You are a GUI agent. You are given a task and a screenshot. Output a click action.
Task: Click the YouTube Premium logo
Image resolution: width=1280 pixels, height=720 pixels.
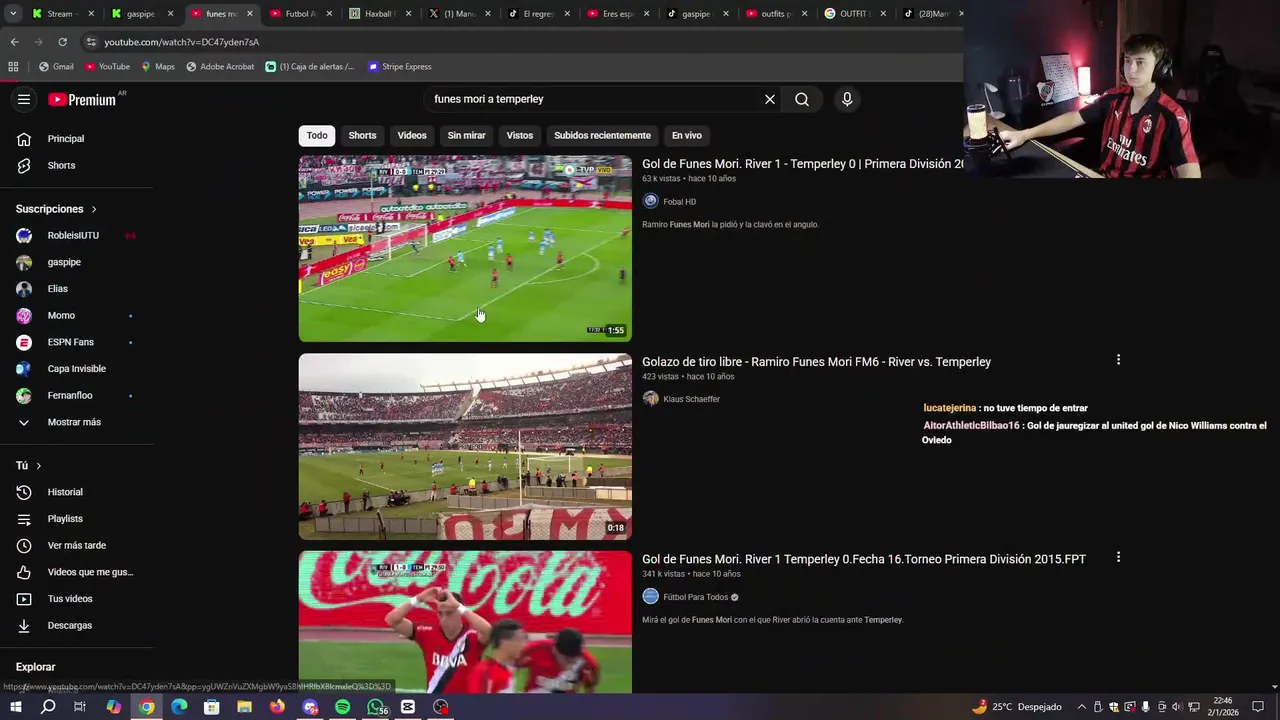82,99
